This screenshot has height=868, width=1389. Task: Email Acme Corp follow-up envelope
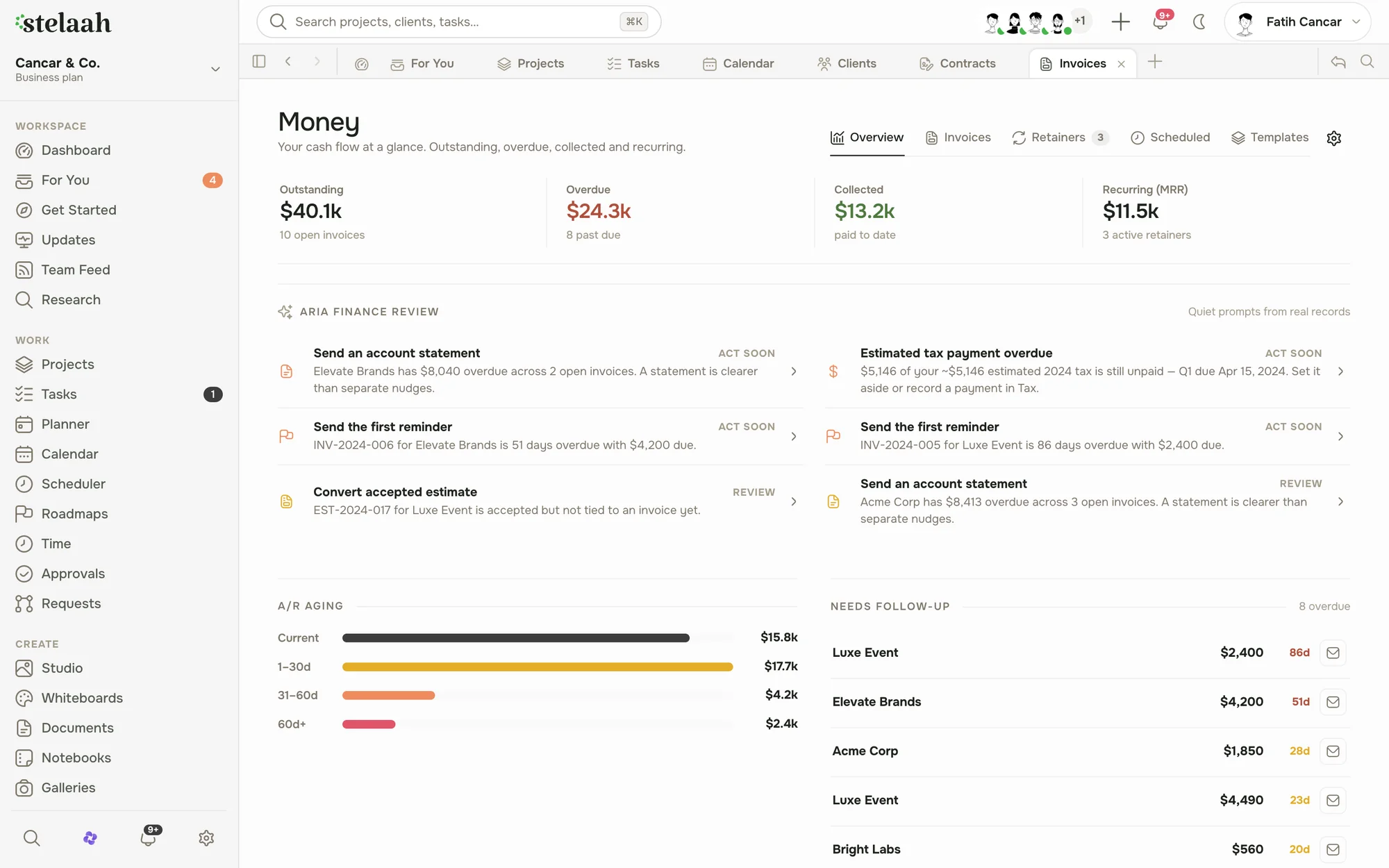click(x=1333, y=751)
